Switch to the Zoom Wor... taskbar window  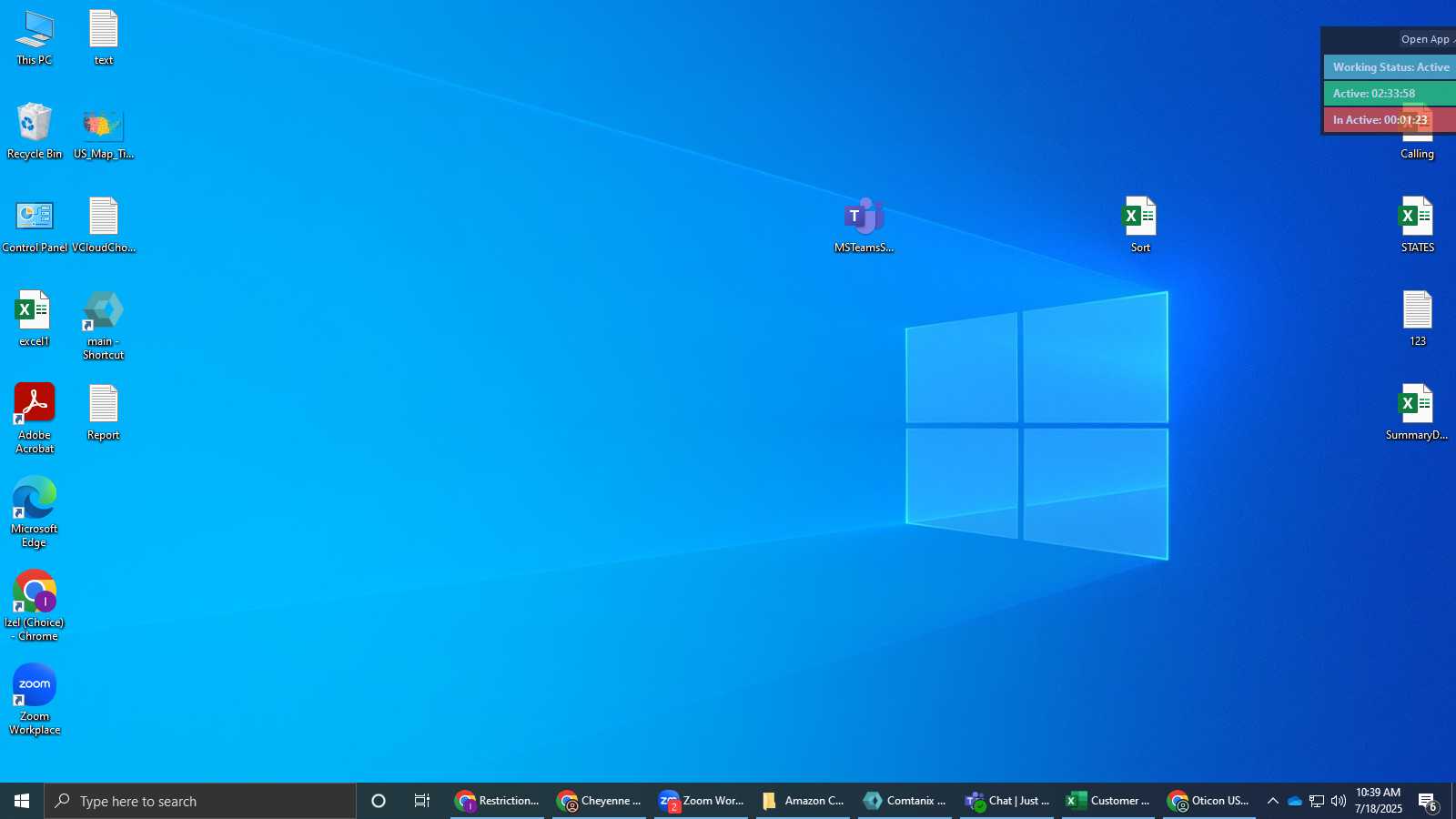click(701, 801)
